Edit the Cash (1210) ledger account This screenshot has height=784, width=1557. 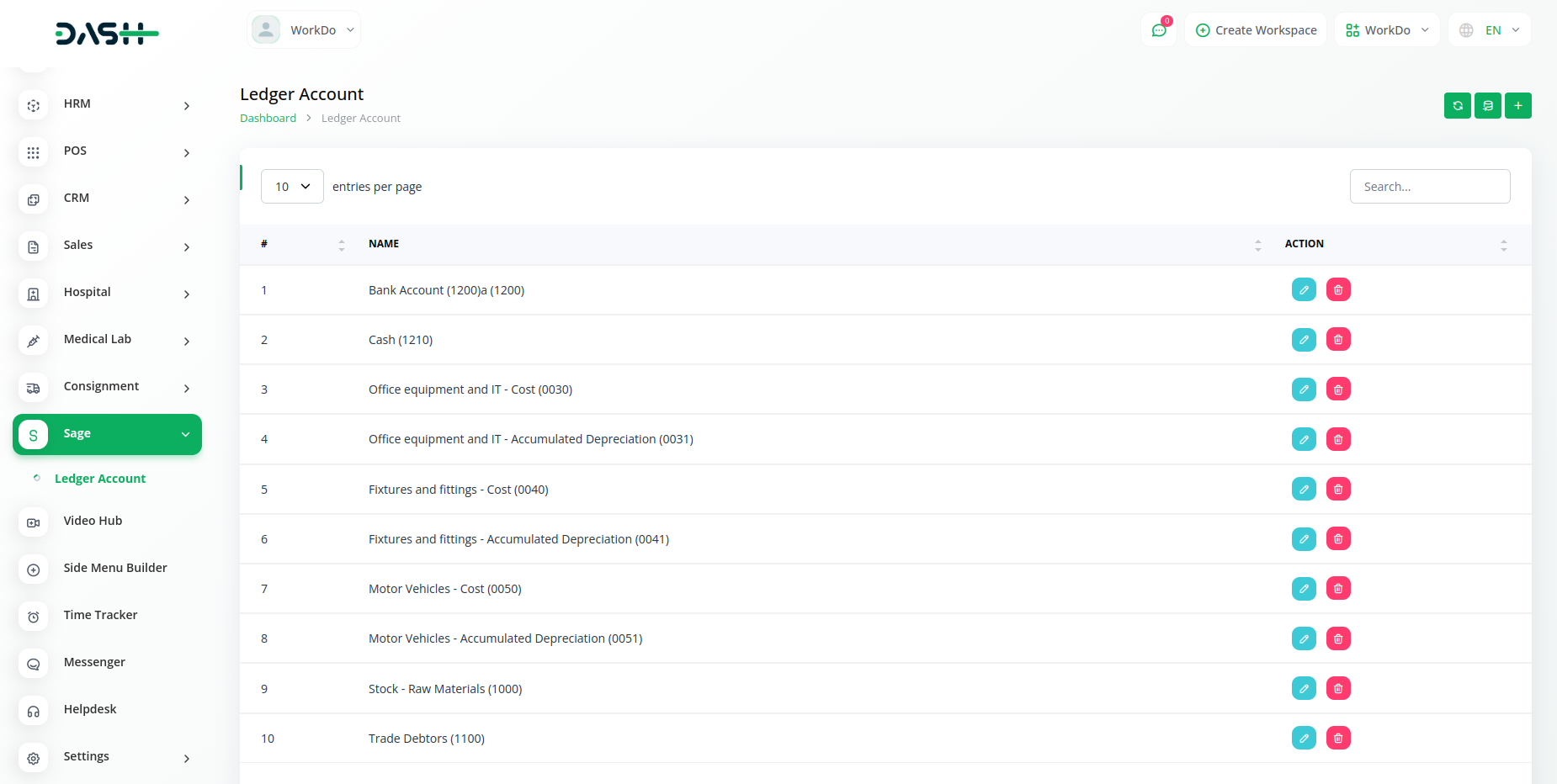click(1303, 340)
